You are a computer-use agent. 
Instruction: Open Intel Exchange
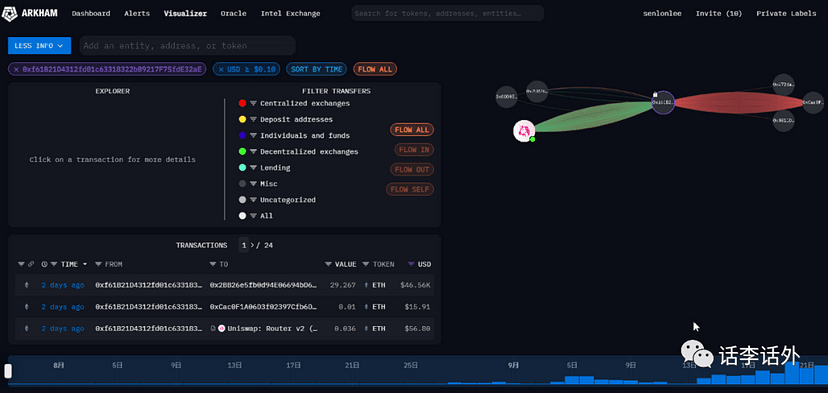coord(290,14)
